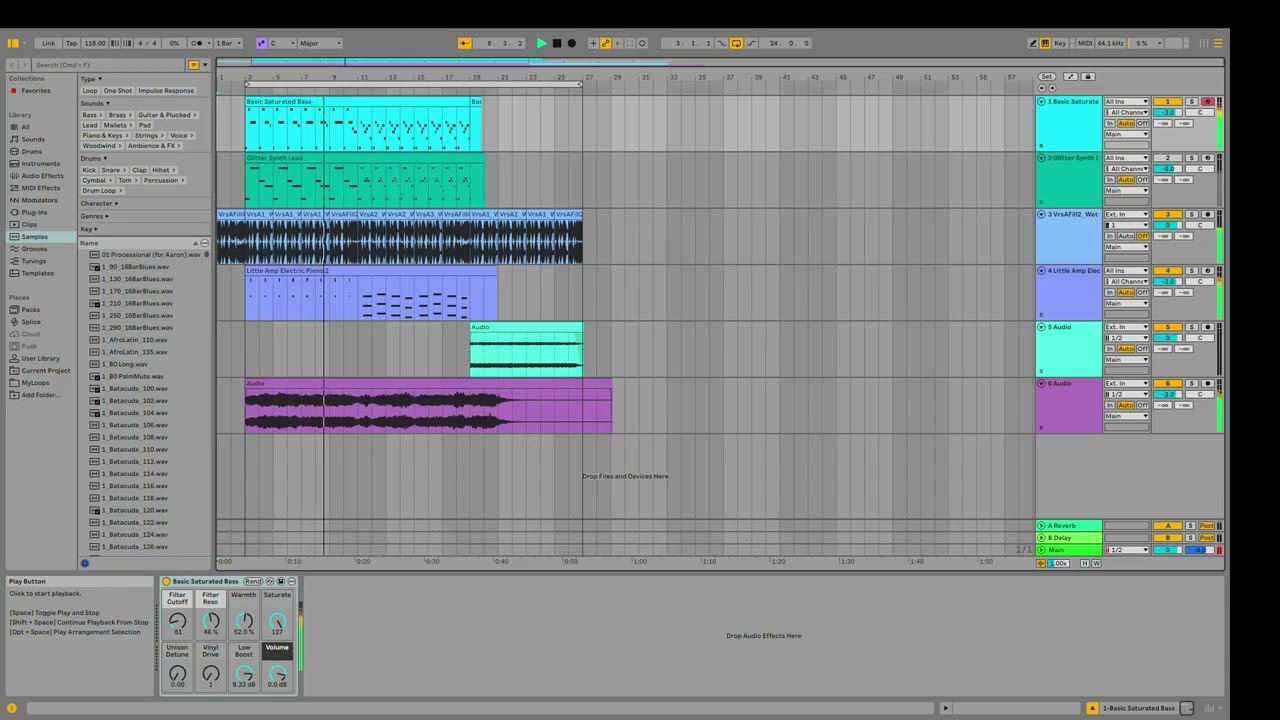Click track 3's pan control
1280x720 pixels.
(1199, 226)
